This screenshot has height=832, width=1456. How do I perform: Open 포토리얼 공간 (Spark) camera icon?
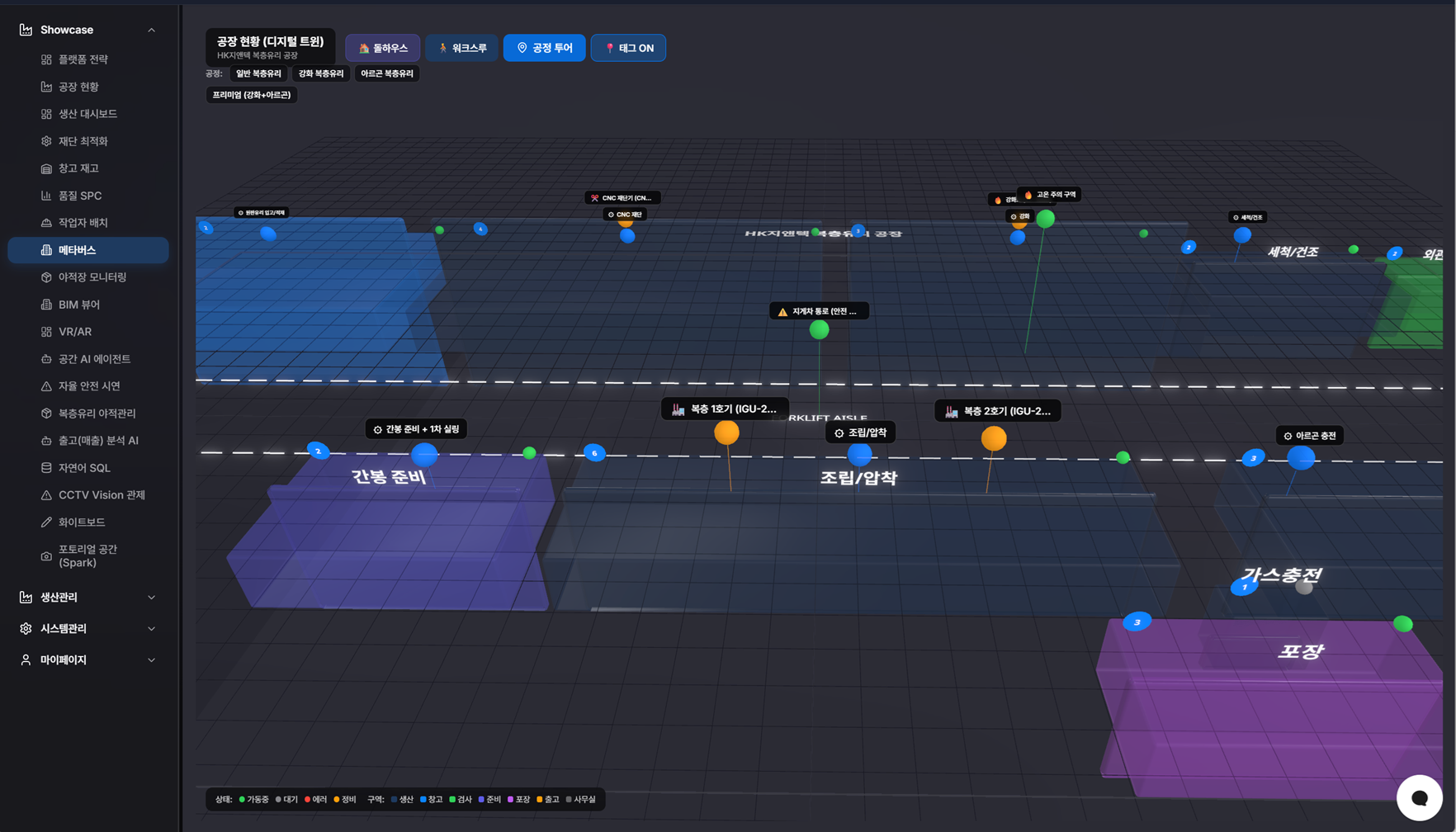[46, 556]
